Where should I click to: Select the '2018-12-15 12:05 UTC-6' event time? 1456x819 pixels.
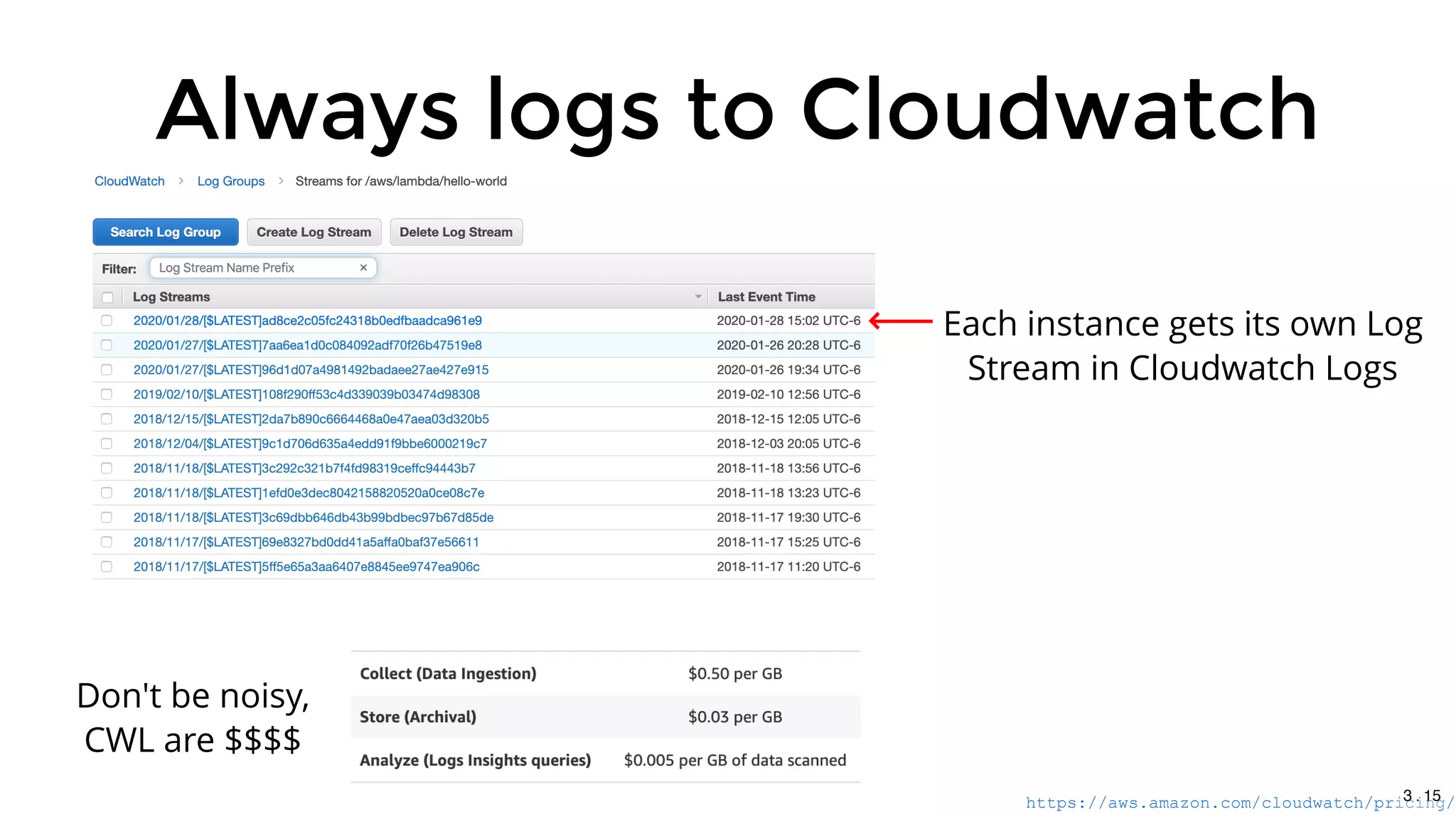788,419
